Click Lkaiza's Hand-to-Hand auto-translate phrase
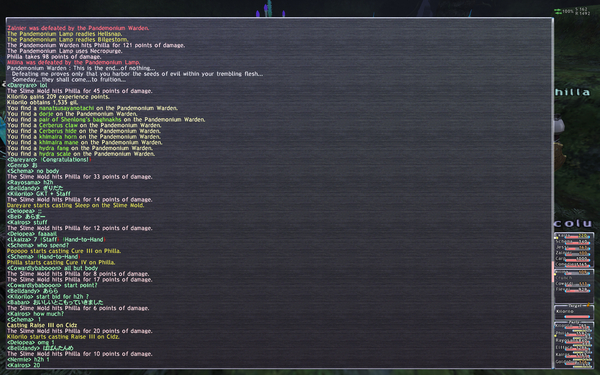 [x=83, y=240]
